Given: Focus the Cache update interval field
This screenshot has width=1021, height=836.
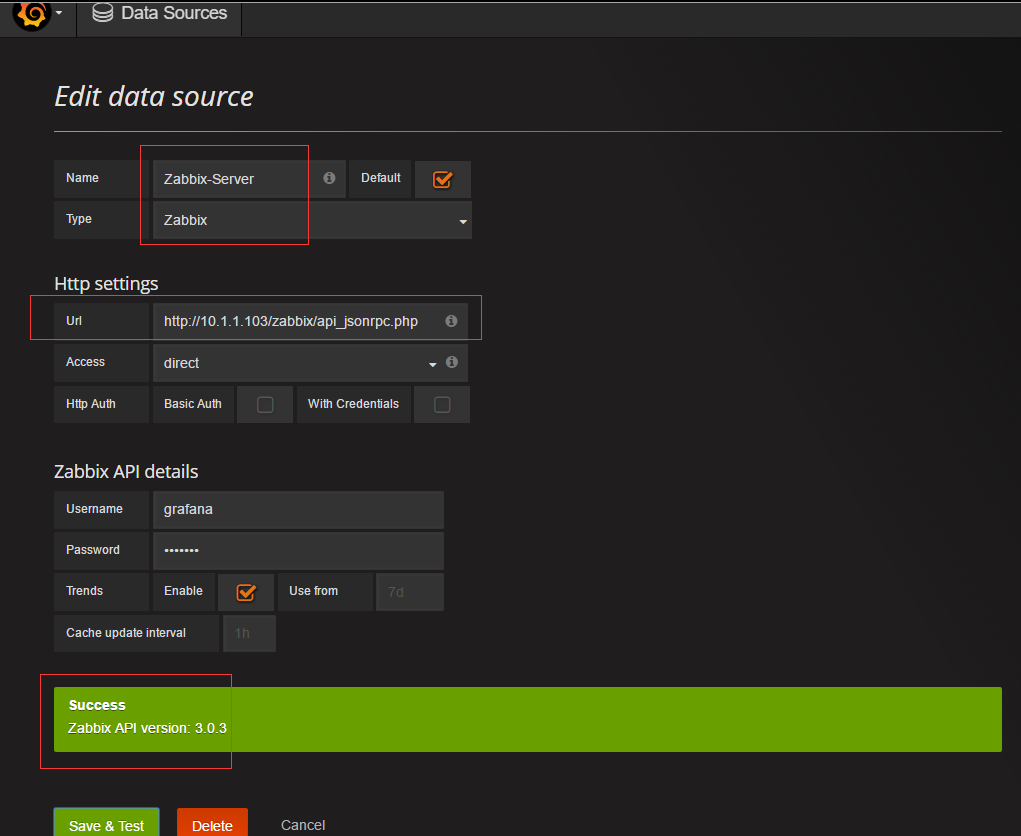Looking at the screenshot, I should pos(249,633).
